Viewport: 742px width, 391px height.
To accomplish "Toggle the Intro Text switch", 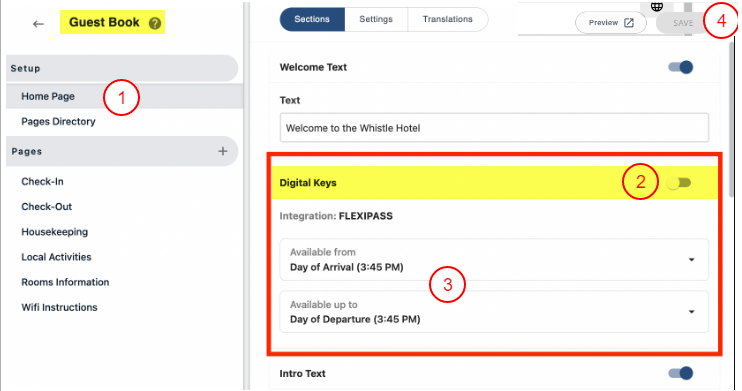I will (680, 373).
